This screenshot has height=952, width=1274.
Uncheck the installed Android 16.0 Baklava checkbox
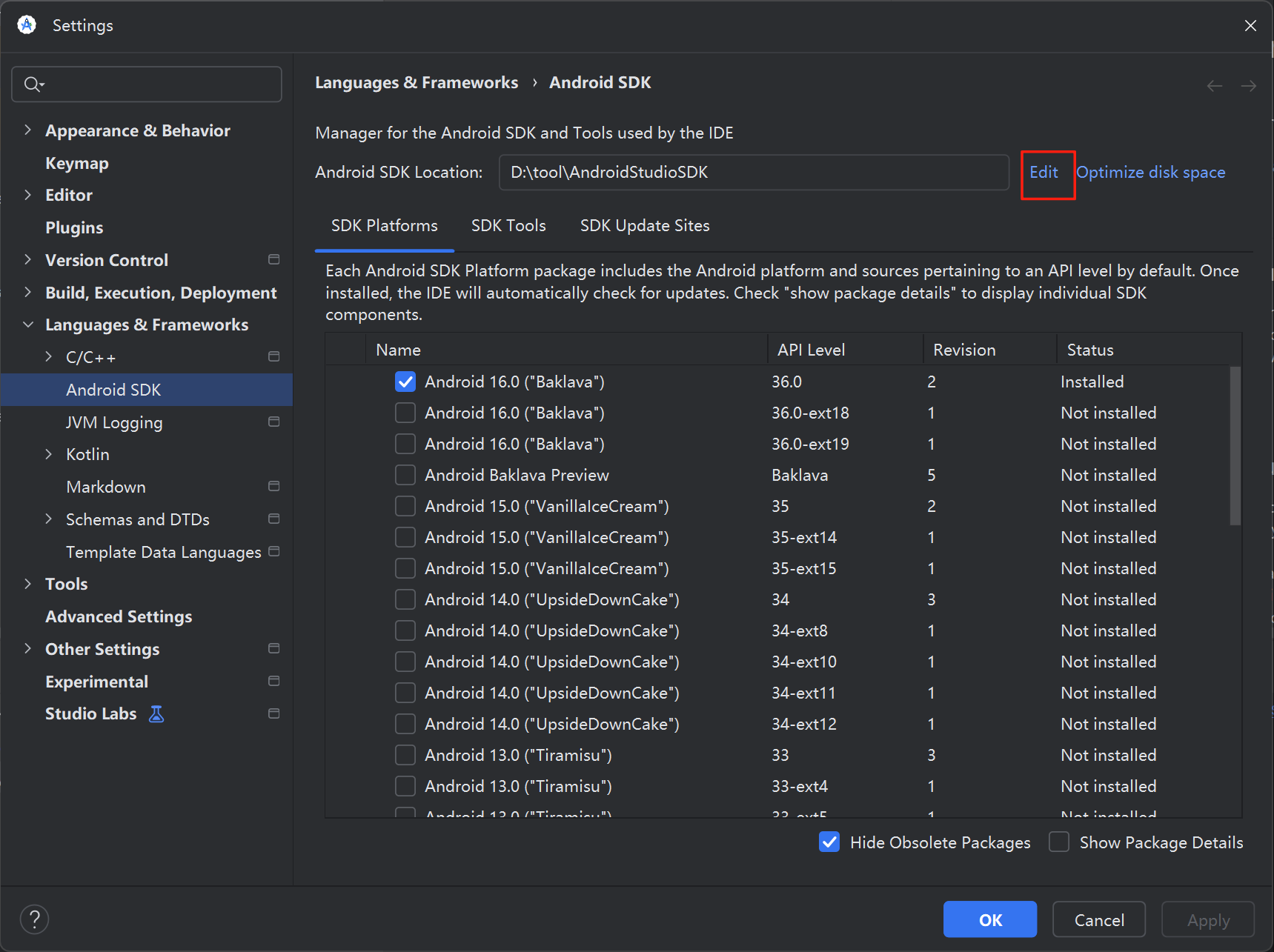click(405, 381)
